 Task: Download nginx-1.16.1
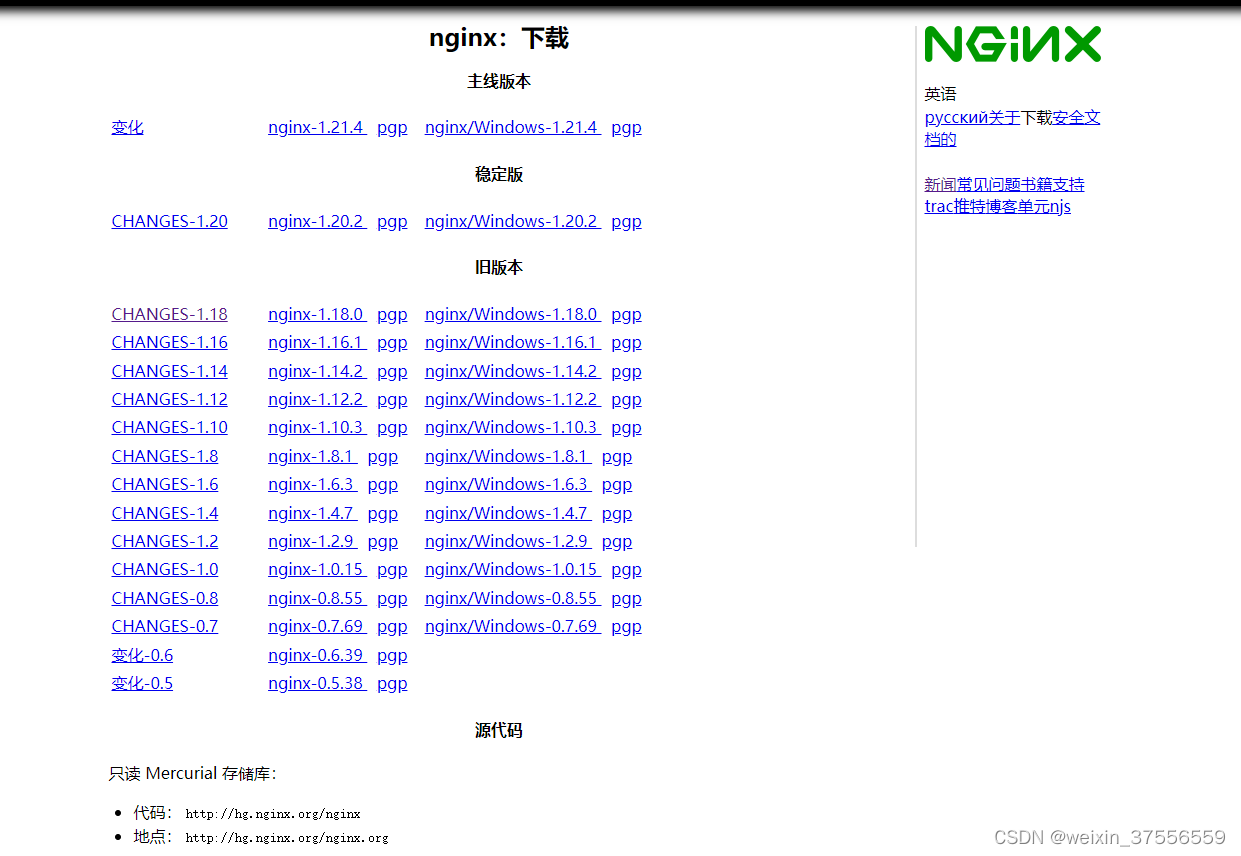pos(317,342)
